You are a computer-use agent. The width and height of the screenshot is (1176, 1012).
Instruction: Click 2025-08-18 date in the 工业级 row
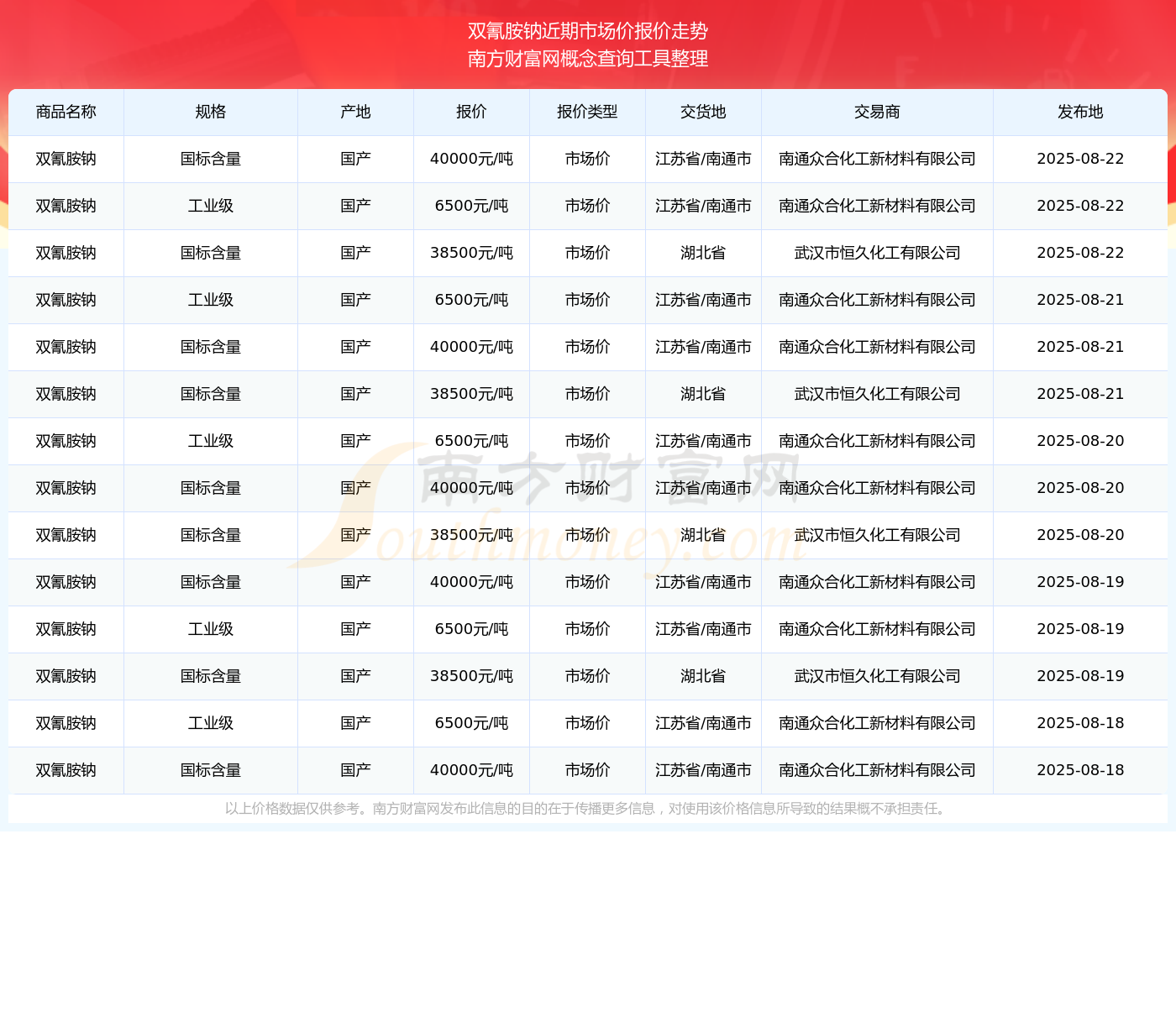[x=1080, y=723]
